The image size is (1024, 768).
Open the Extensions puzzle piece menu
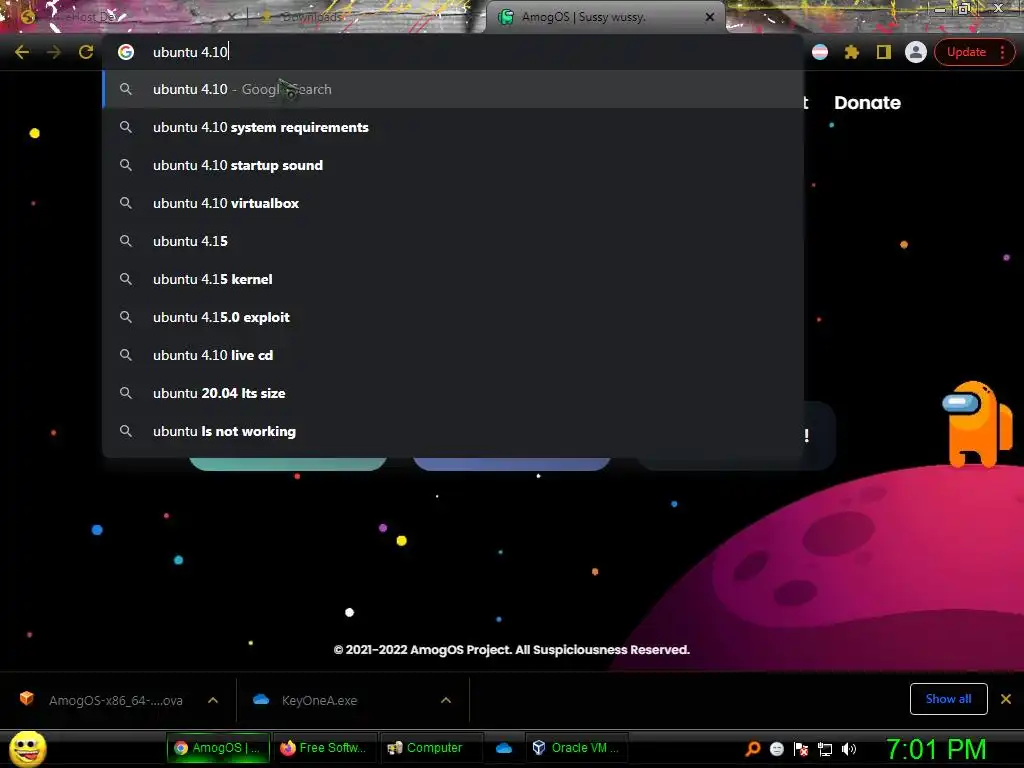pyautogui.click(x=852, y=52)
